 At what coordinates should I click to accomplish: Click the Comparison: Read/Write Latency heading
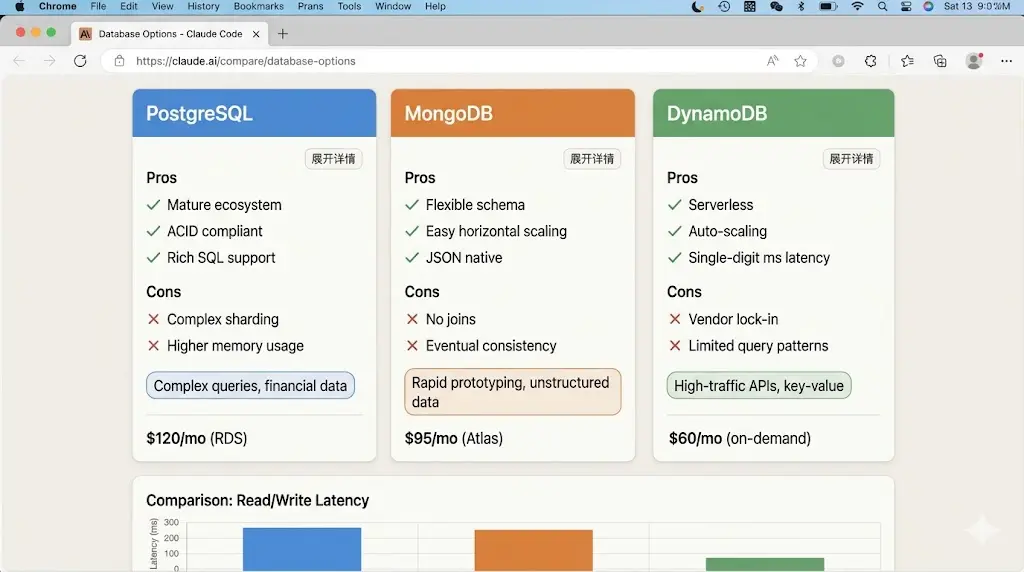coord(257,501)
